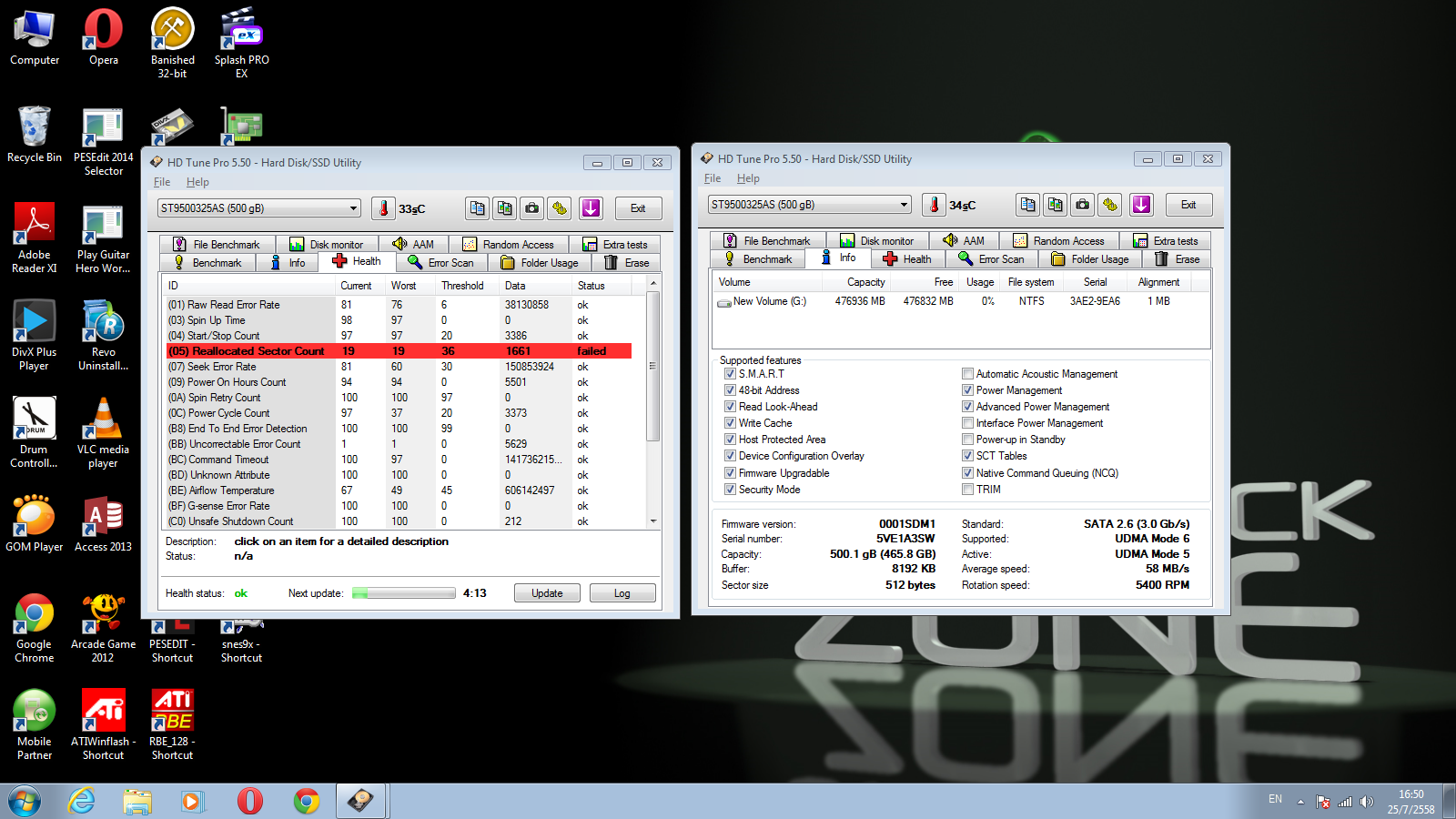The image size is (1456, 819).
Task: Select the Opera desktop icon
Action: pos(104,38)
